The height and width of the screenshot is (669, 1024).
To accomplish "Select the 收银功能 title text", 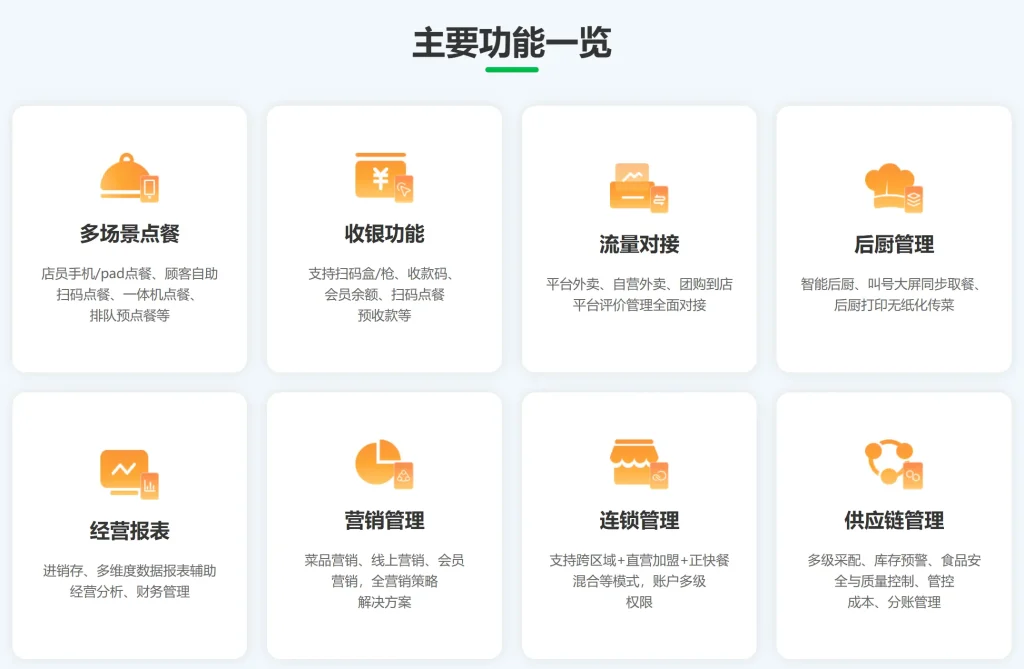I will click(x=384, y=234).
